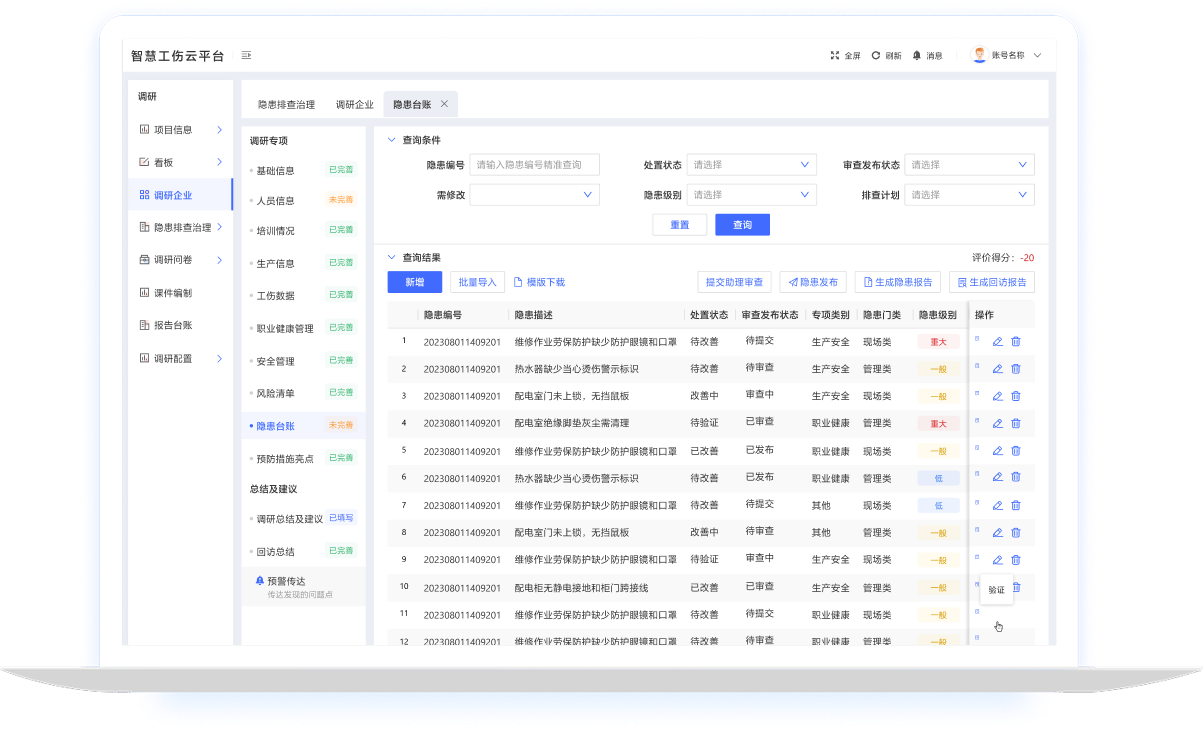Select 风险清单 in the 调研专项 list
This screenshot has width=1203, height=732.
point(276,394)
